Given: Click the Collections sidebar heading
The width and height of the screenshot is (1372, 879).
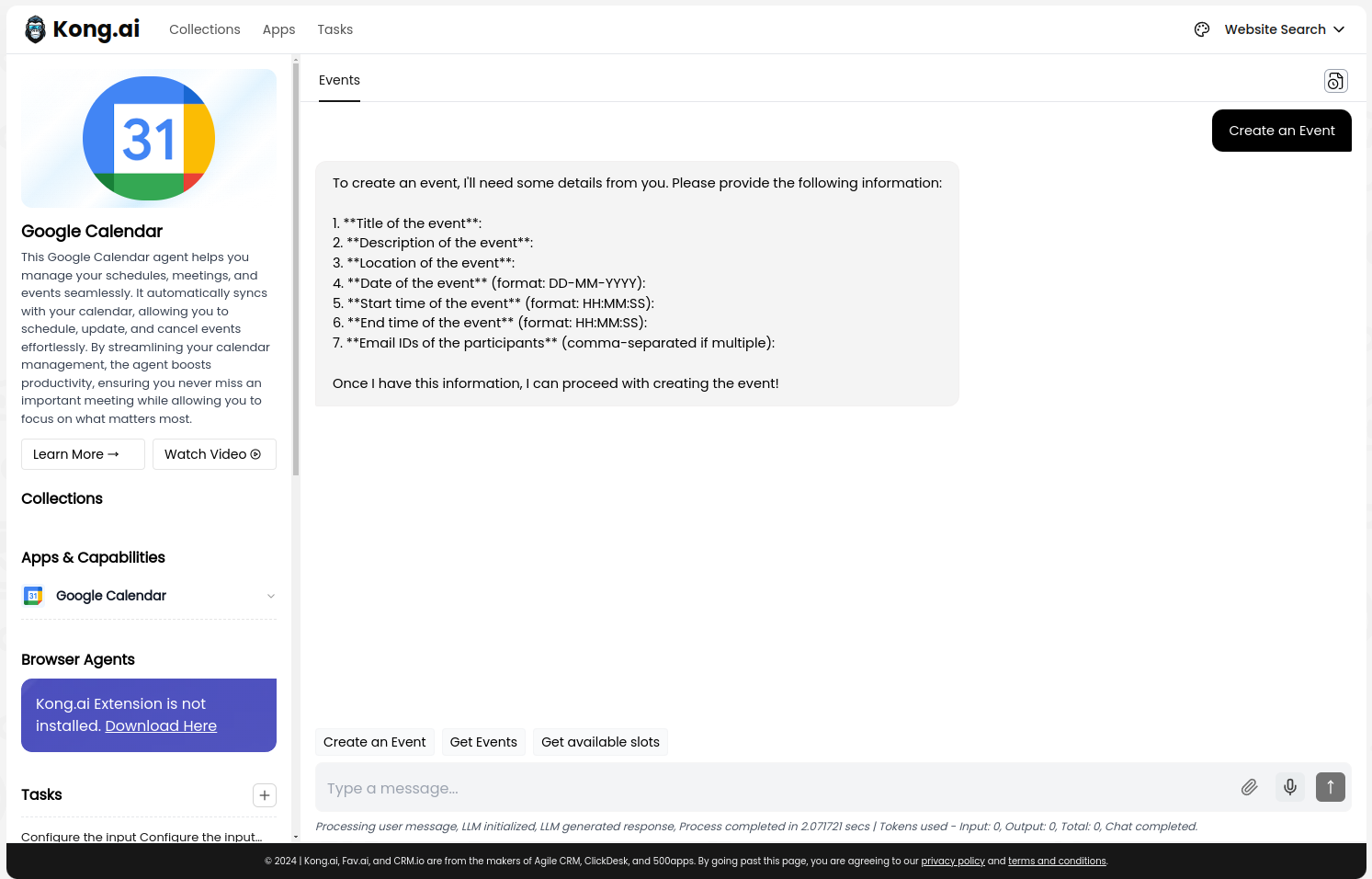Looking at the screenshot, I should 62,498.
